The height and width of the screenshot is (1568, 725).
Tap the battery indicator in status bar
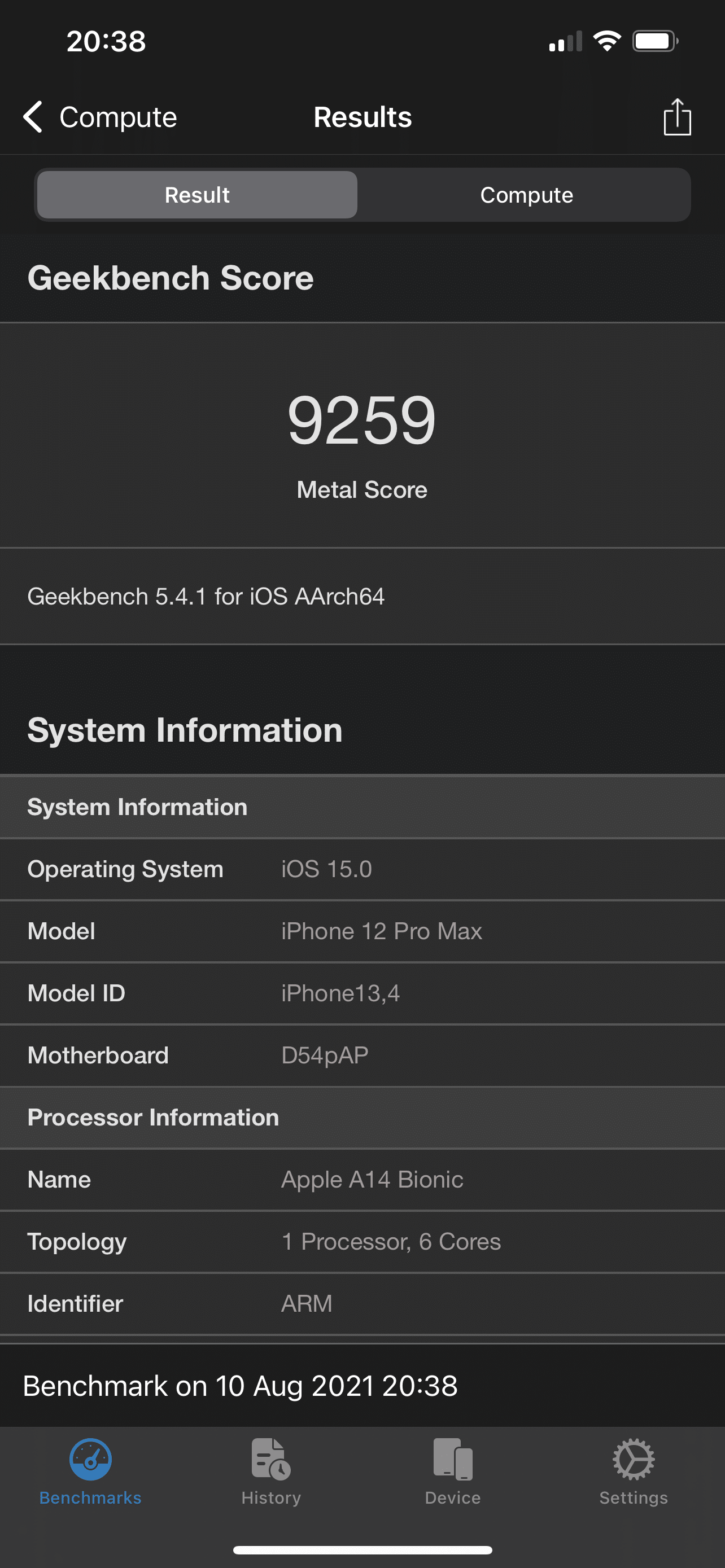(654, 41)
